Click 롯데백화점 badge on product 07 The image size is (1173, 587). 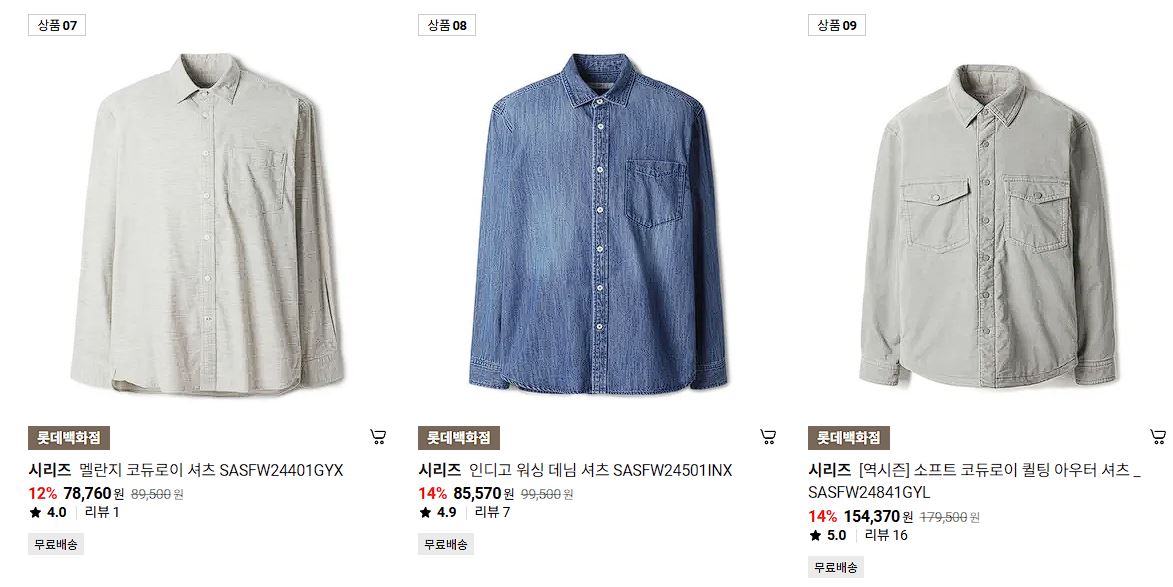click(69, 437)
